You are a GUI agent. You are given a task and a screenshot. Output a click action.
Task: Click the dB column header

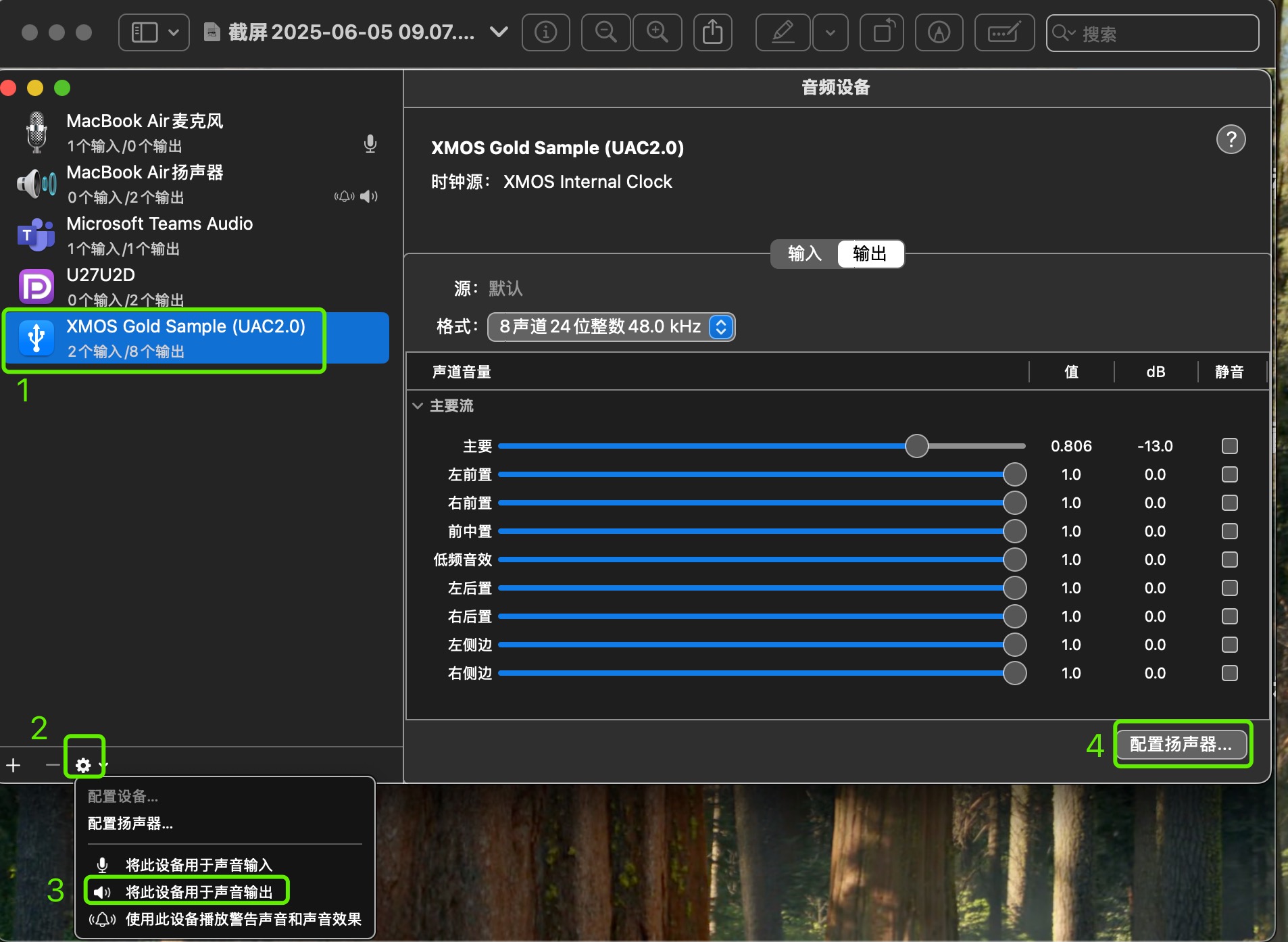click(1156, 372)
